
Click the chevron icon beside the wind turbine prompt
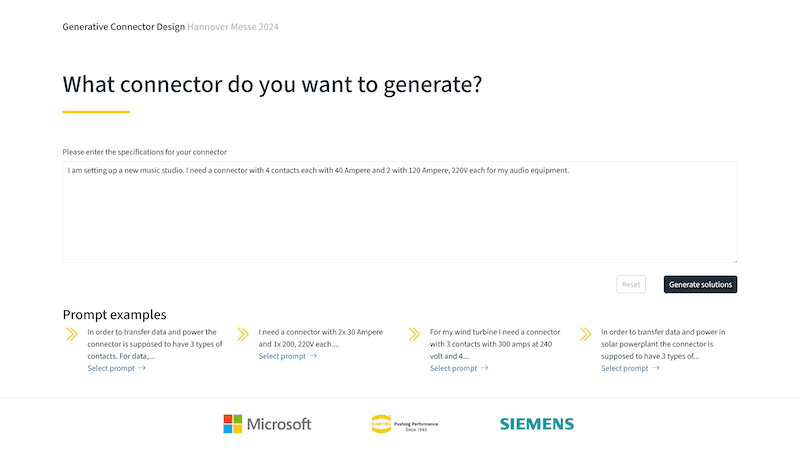click(x=415, y=334)
